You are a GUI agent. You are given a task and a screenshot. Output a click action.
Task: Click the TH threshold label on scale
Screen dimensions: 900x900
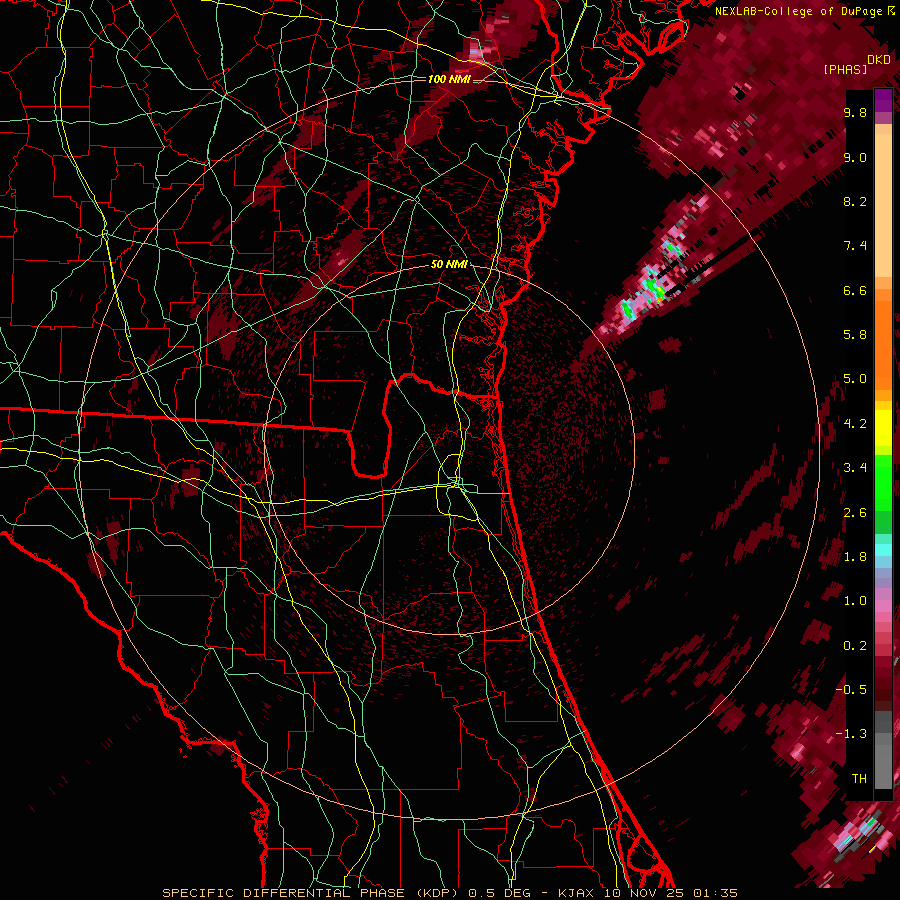tap(859, 778)
